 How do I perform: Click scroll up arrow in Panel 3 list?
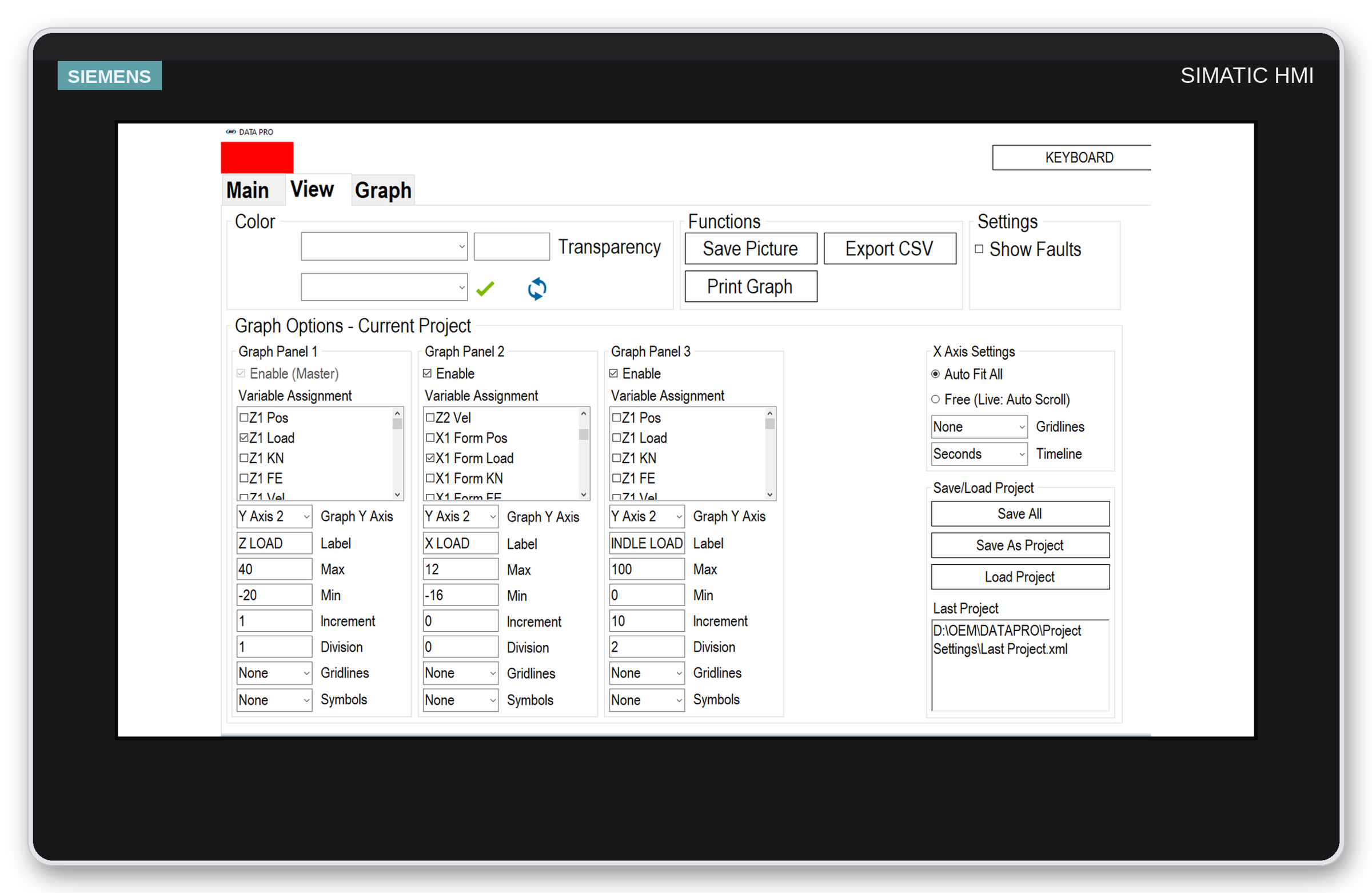[x=769, y=413]
